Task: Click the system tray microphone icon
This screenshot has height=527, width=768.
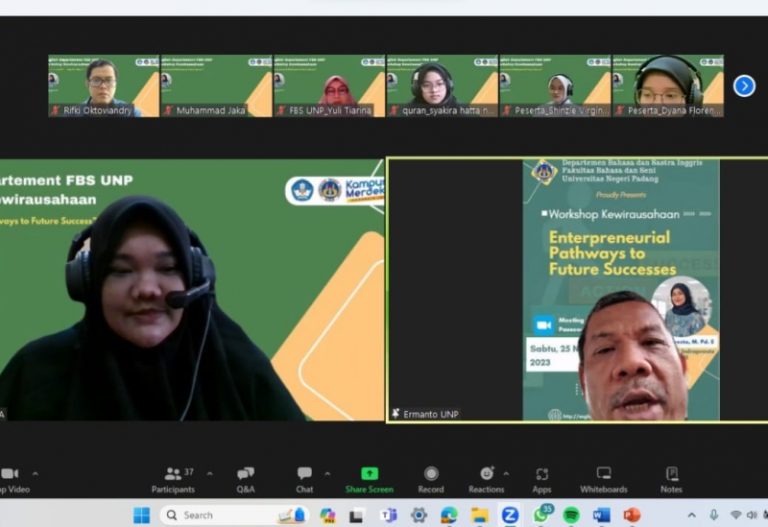Action: point(714,515)
